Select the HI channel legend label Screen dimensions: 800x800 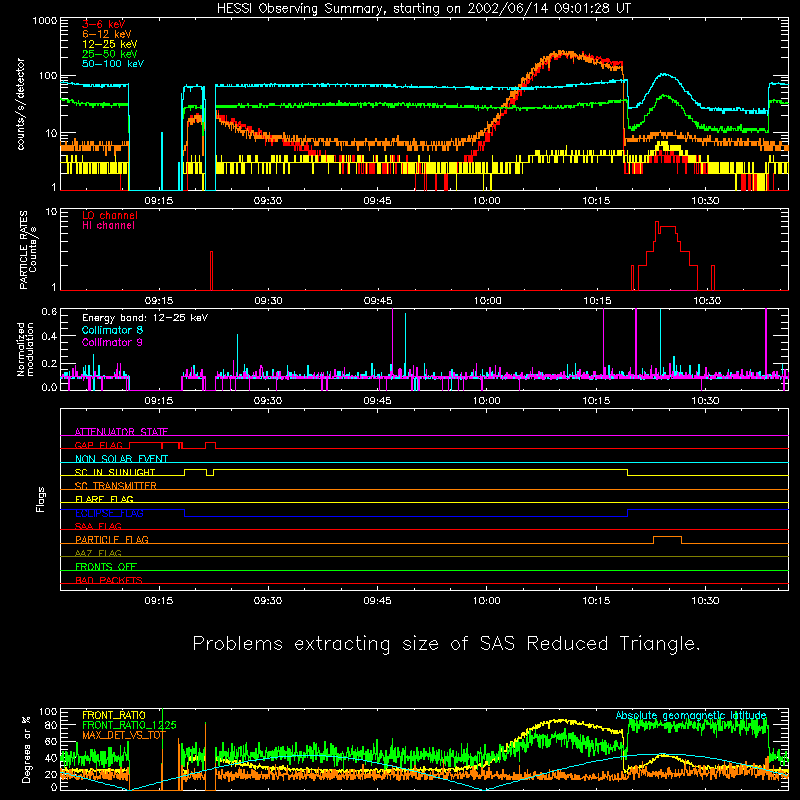(x=108, y=225)
